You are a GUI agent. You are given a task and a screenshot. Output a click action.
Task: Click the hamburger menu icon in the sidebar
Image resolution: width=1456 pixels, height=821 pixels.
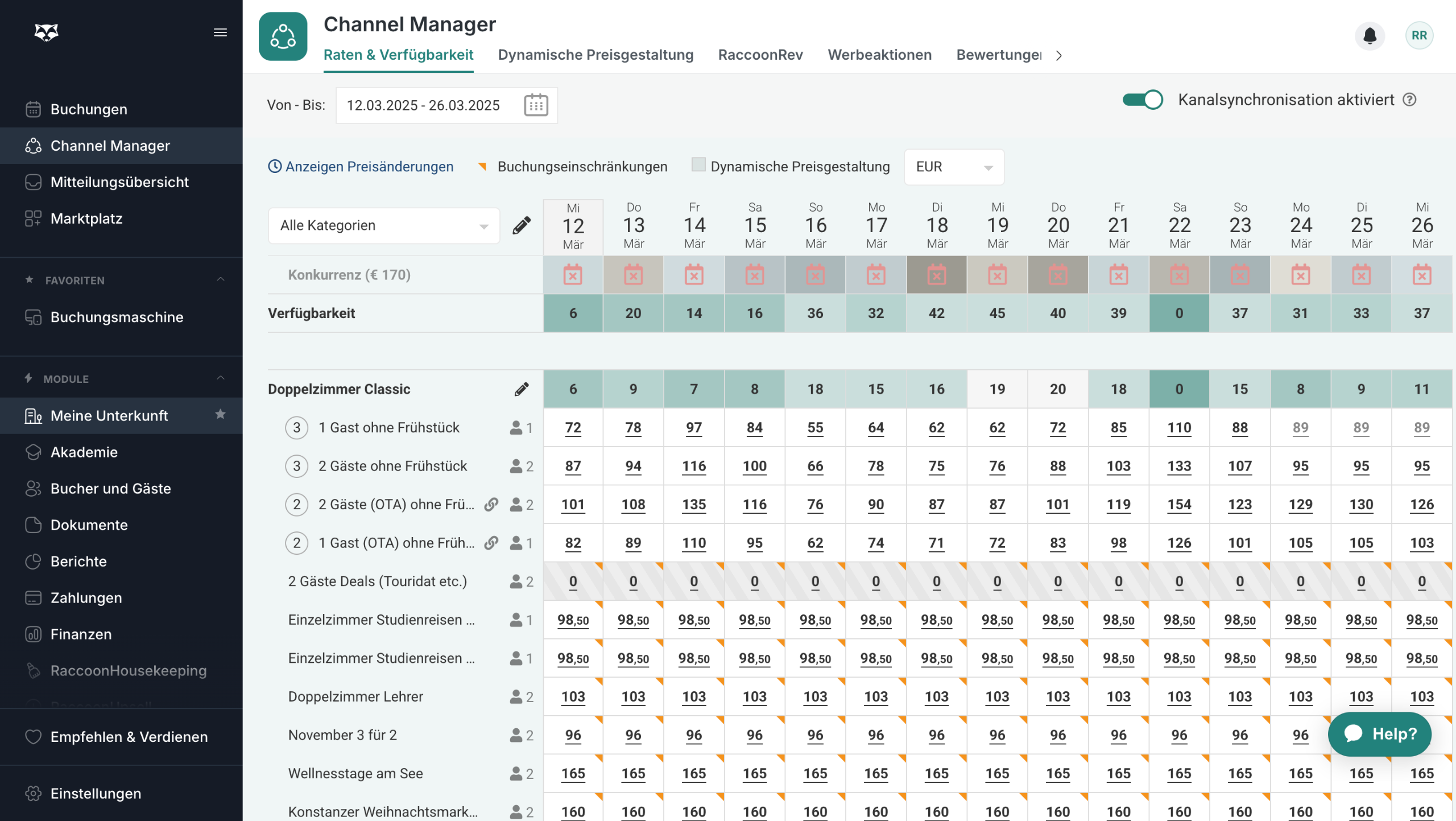point(220,32)
